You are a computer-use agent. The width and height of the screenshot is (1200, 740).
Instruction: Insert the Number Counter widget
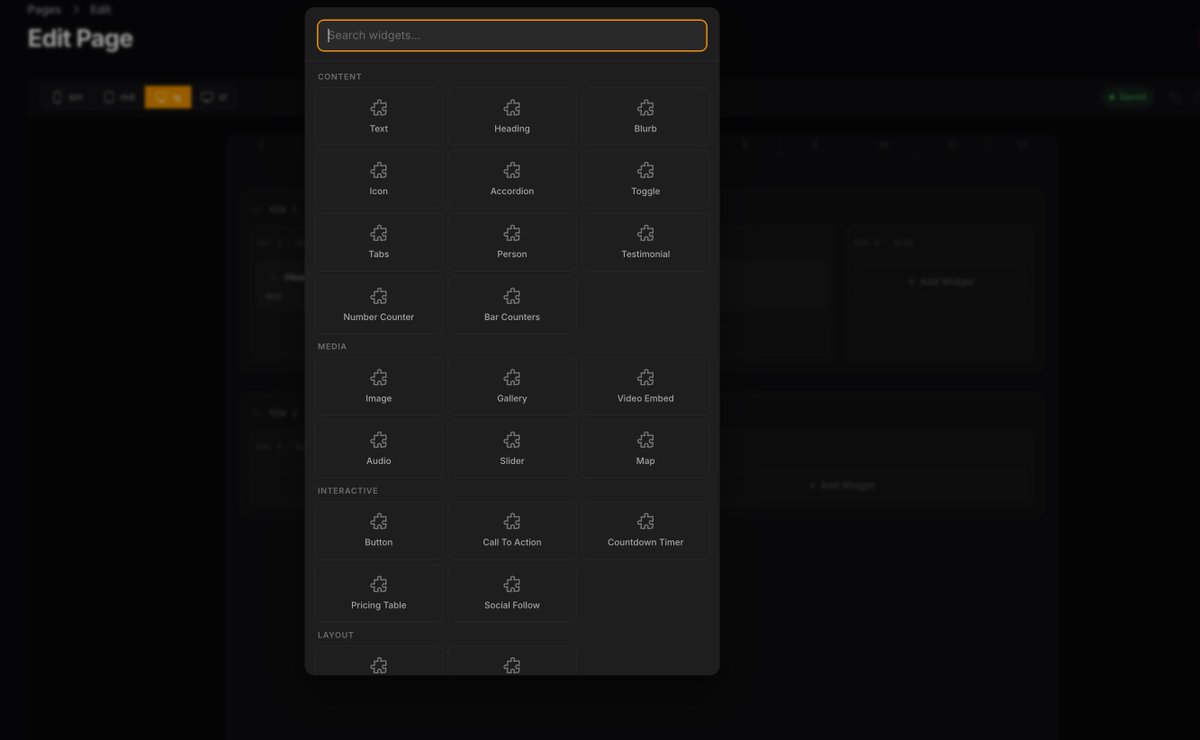pos(379,305)
